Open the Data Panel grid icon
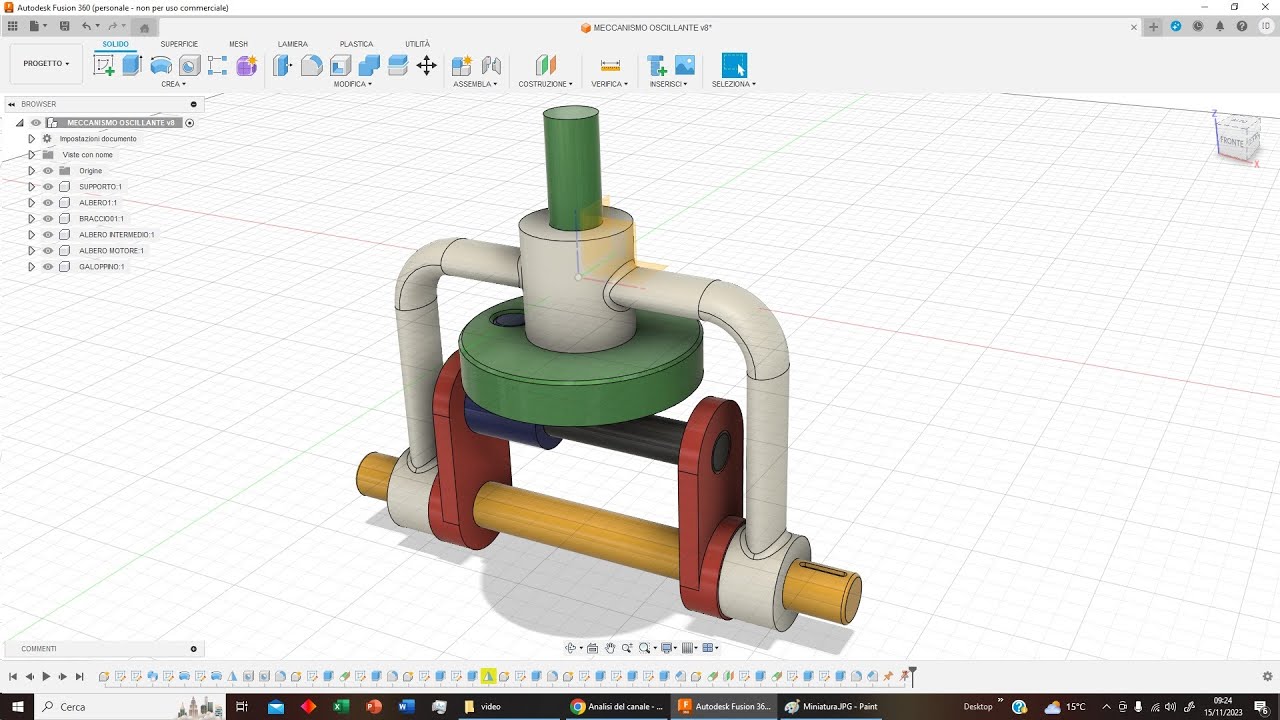 pyautogui.click(x=13, y=26)
